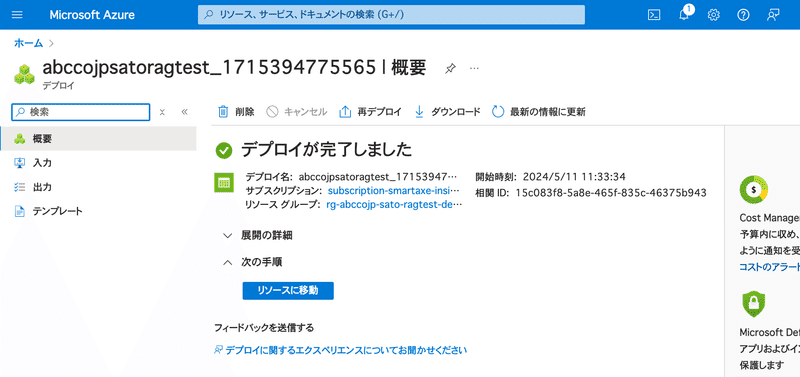Click 最新の情報に更新 refresh button

tap(538, 112)
